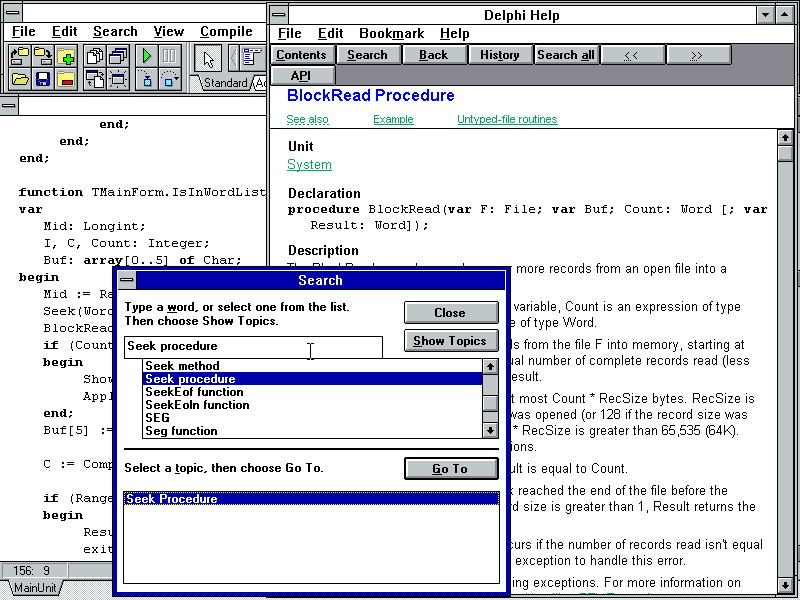Open the File menu in Delphi Help

click(x=290, y=34)
